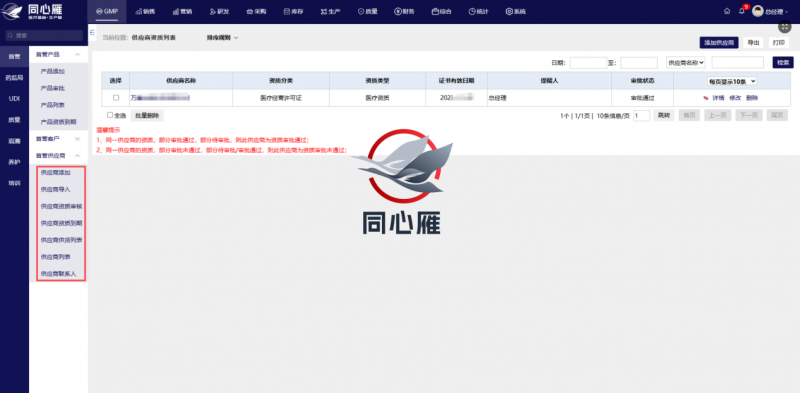Collapse sidebar with the fold icon
Screen dimensions: 800x393
[92, 32]
